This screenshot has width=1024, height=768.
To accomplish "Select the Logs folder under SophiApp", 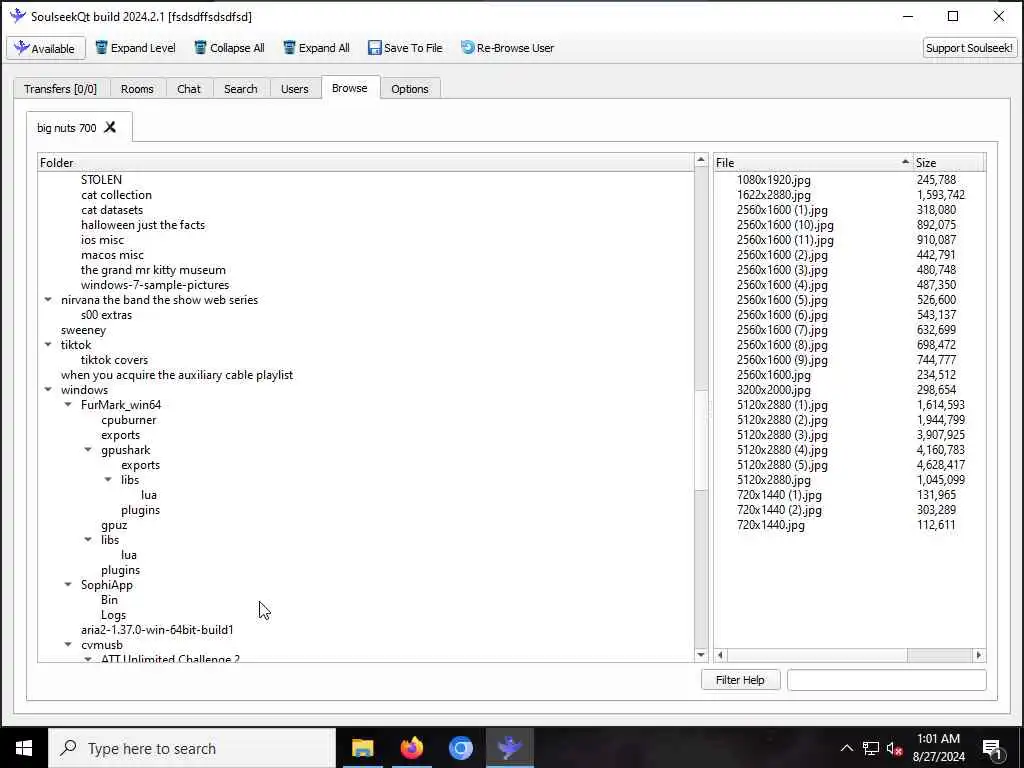I will pos(113,615).
